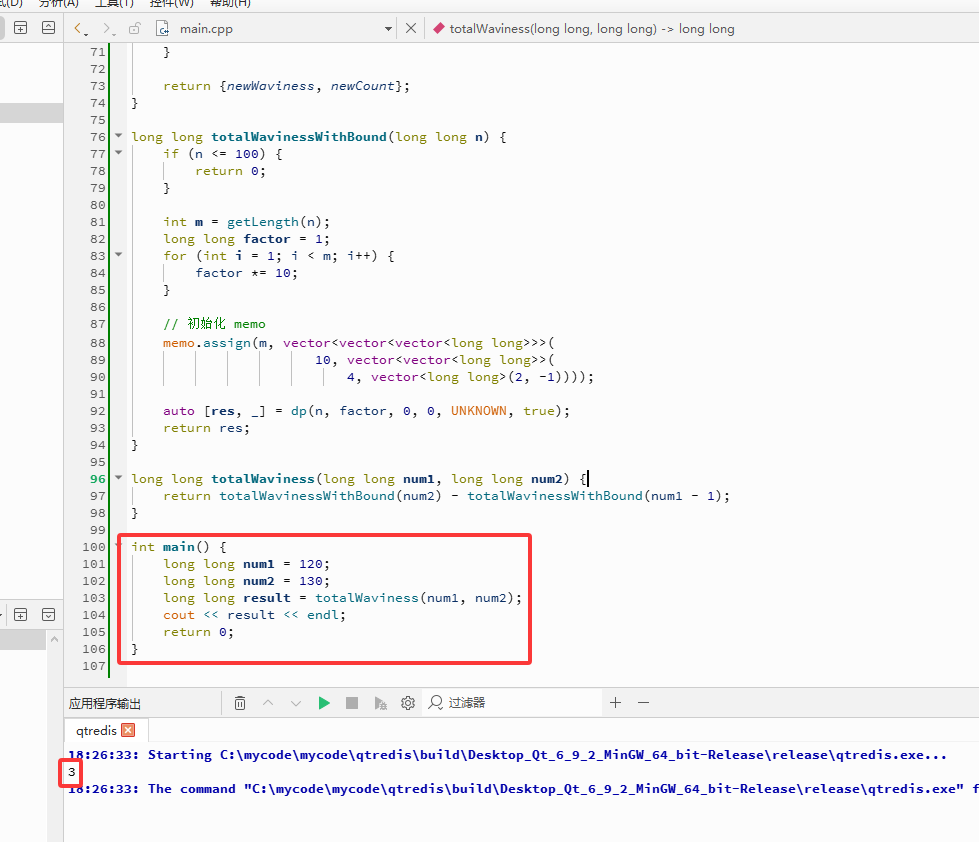
Task: Click the newWaviness identifier on line 73
Action: point(270,86)
